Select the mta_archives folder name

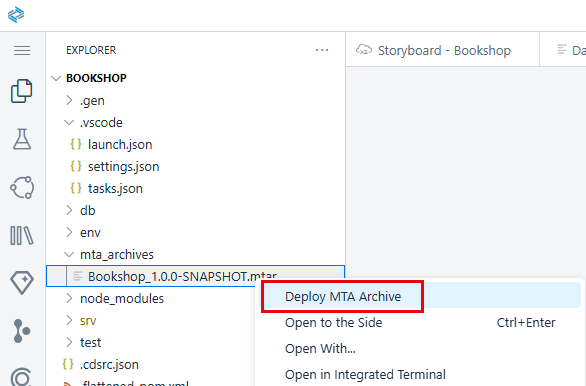click(x=117, y=254)
